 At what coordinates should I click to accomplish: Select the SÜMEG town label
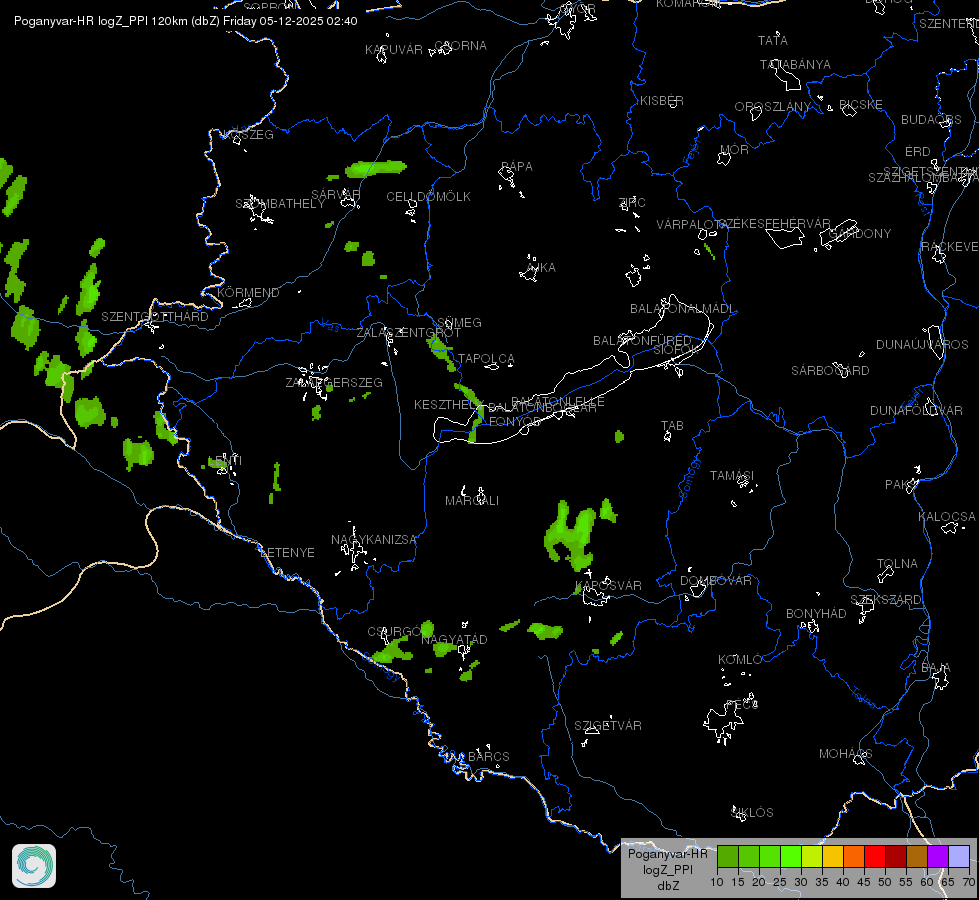460,323
